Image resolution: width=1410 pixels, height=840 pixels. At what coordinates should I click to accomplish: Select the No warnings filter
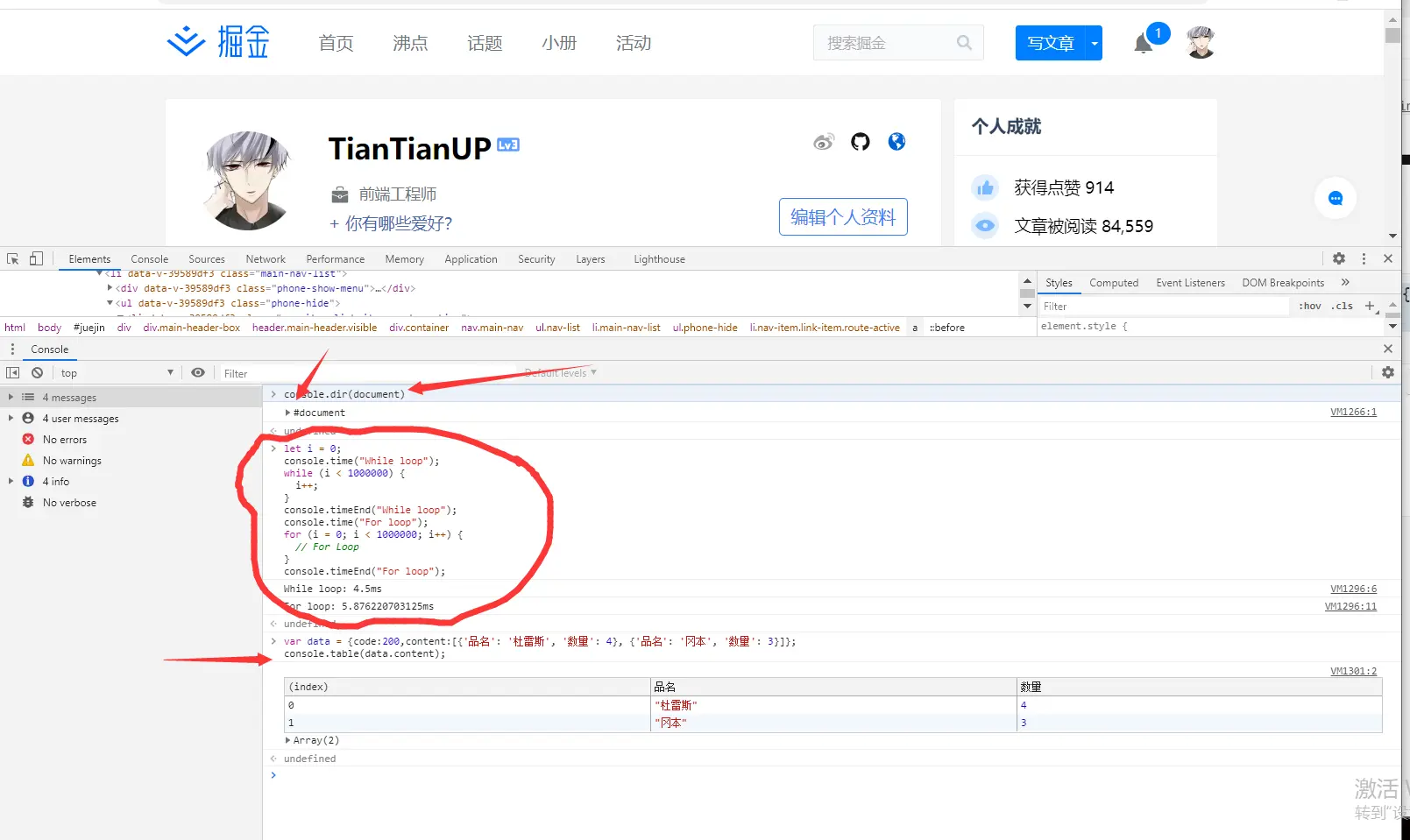pyautogui.click(x=71, y=461)
